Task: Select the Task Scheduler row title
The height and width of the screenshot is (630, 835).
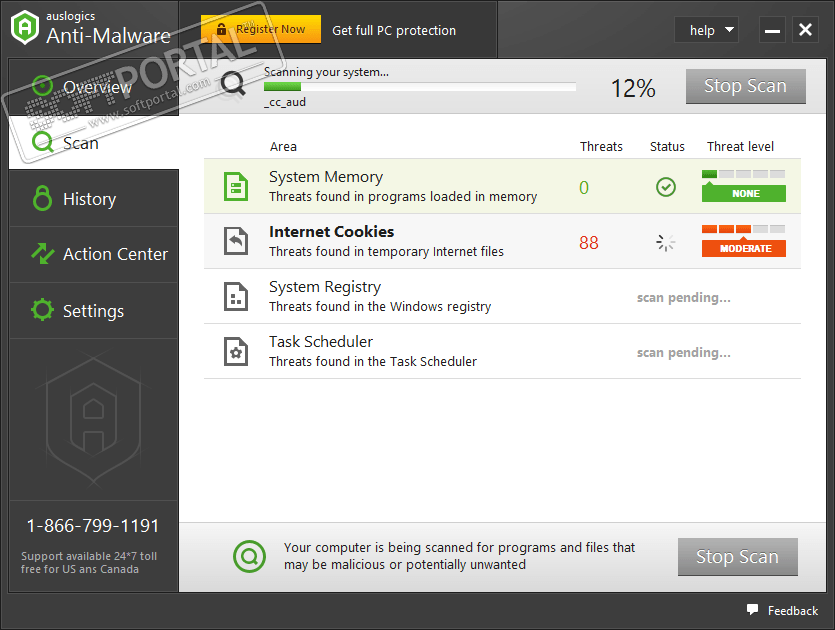Action: pos(321,342)
